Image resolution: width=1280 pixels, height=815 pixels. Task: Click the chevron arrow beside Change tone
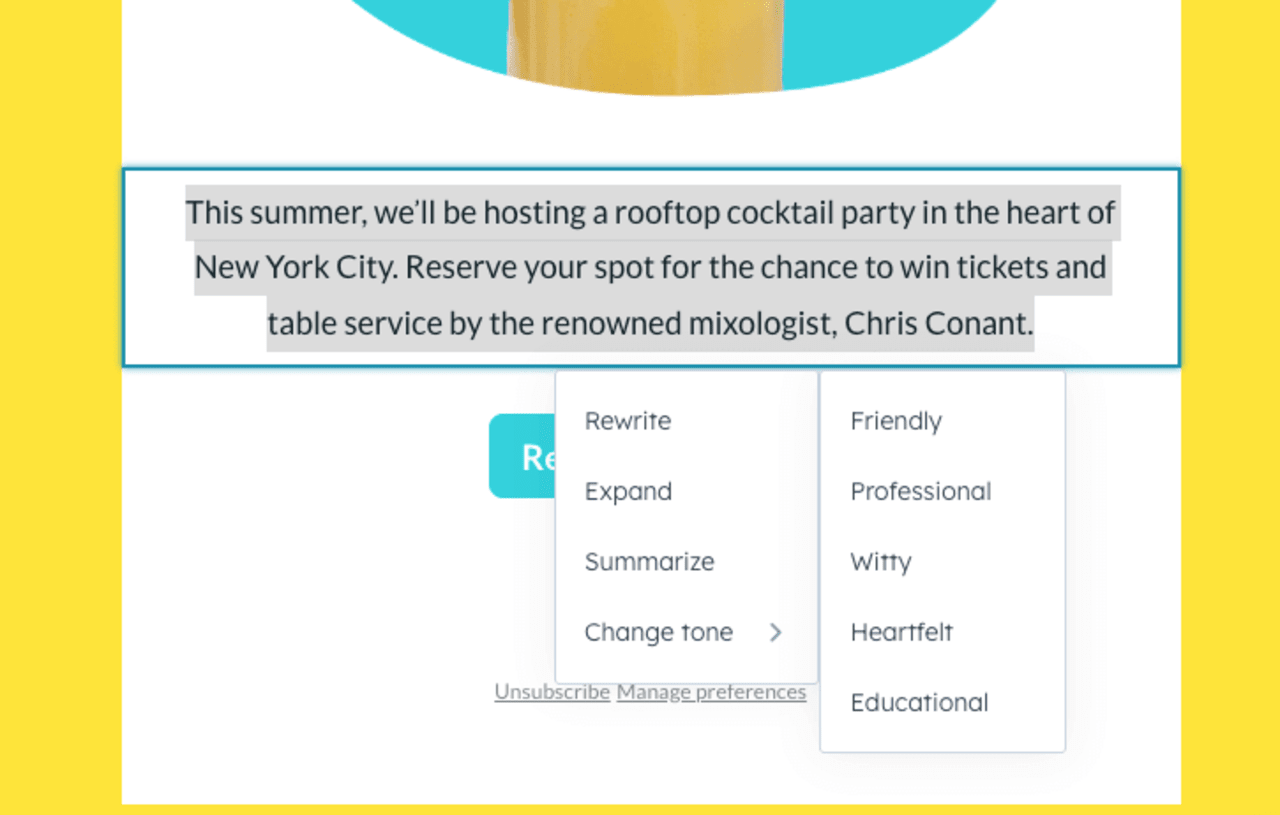tap(775, 632)
